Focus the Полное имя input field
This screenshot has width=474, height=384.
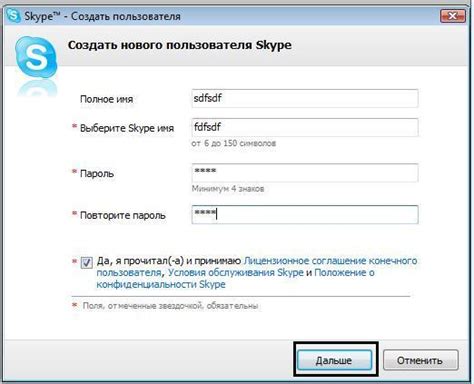[x=305, y=98]
